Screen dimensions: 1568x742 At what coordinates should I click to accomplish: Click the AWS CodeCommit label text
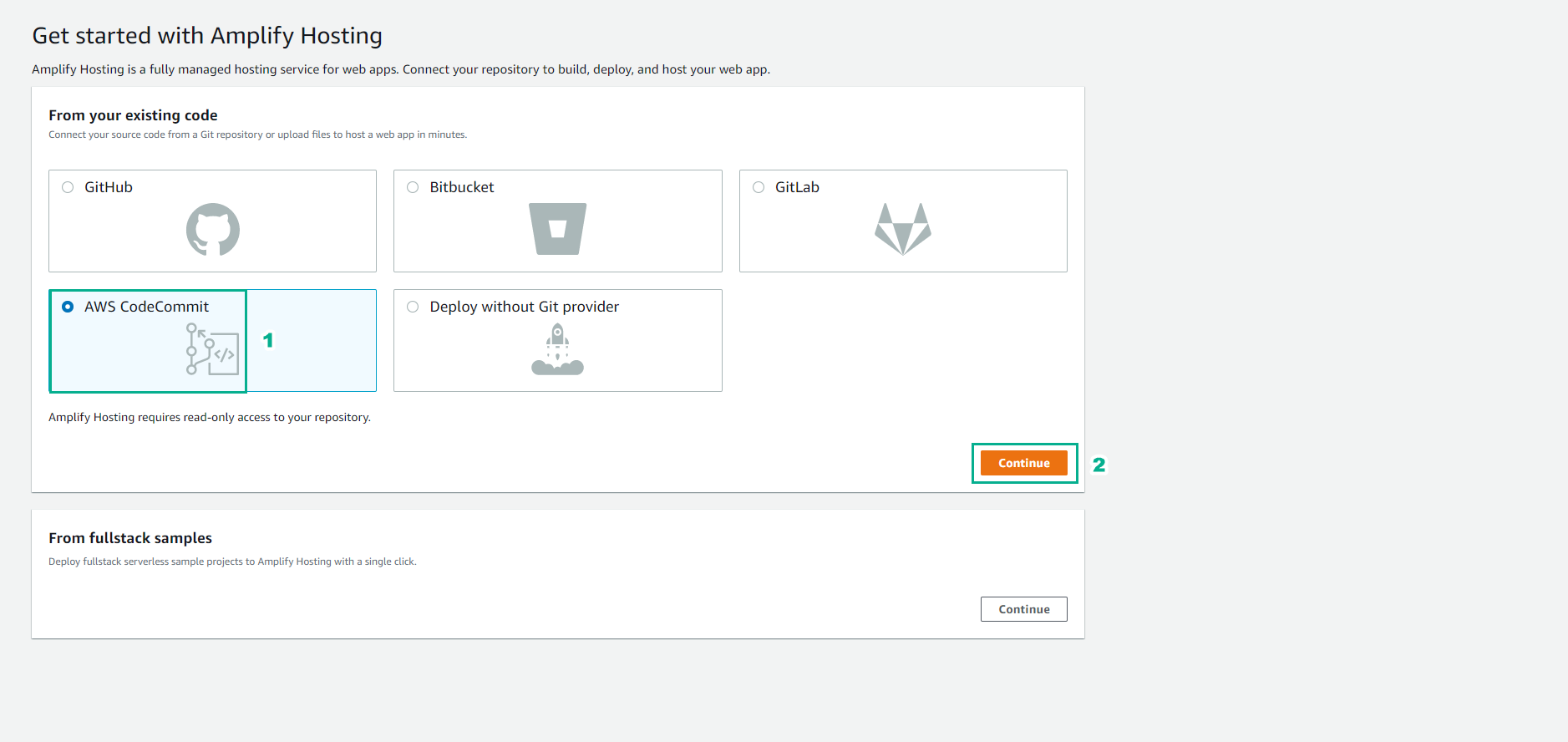(x=147, y=307)
